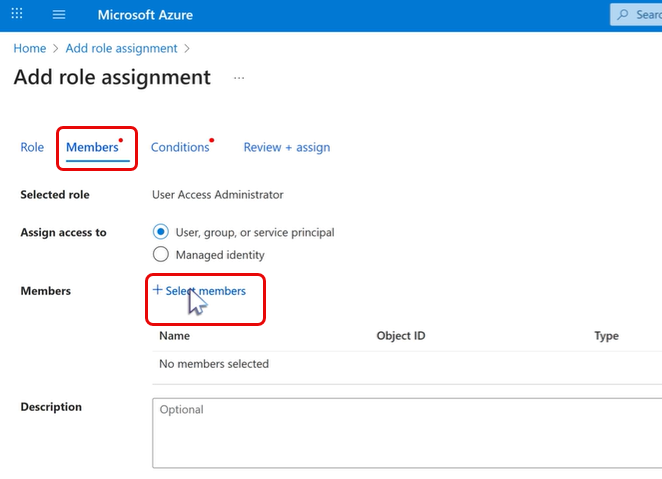Click the Object ID column header
This screenshot has width=662, height=479.
tap(401, 336)
